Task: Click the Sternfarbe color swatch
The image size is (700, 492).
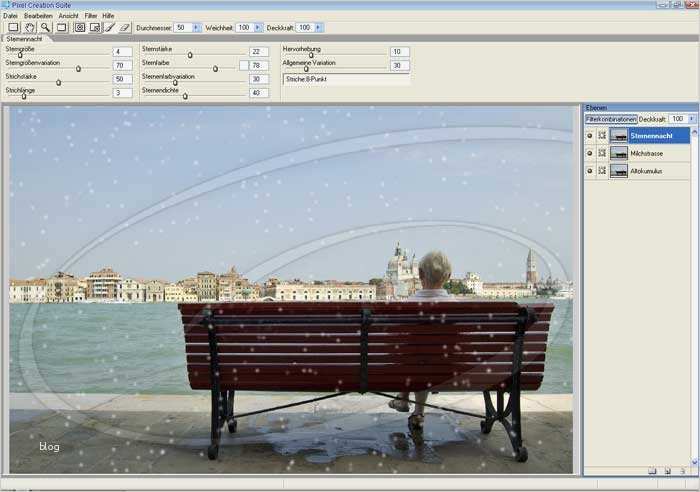Action: pos(243,66)
